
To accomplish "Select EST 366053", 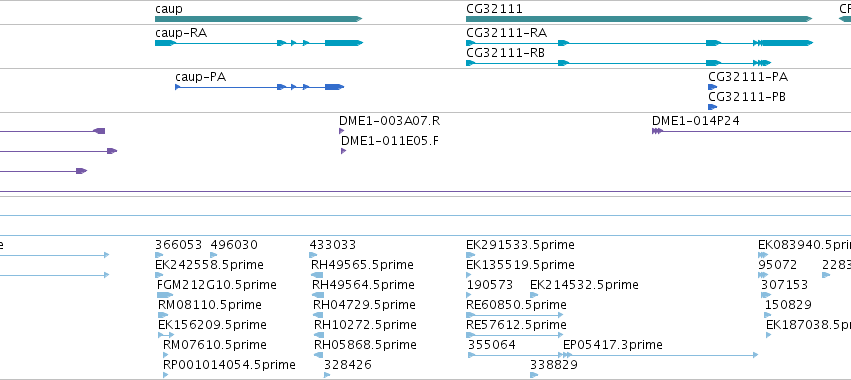I will pos(179,245).
